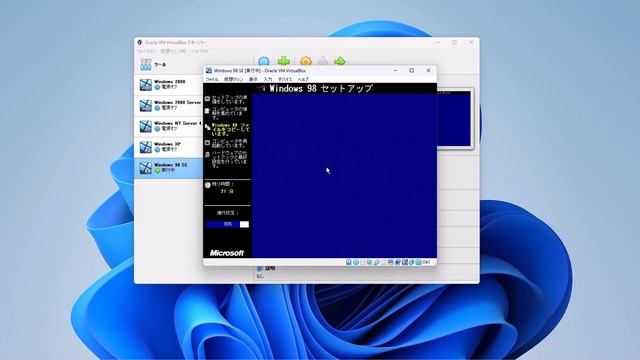Select Windows XP virtual machine
The height and width of the screenshot is (360, 640).
168,147
